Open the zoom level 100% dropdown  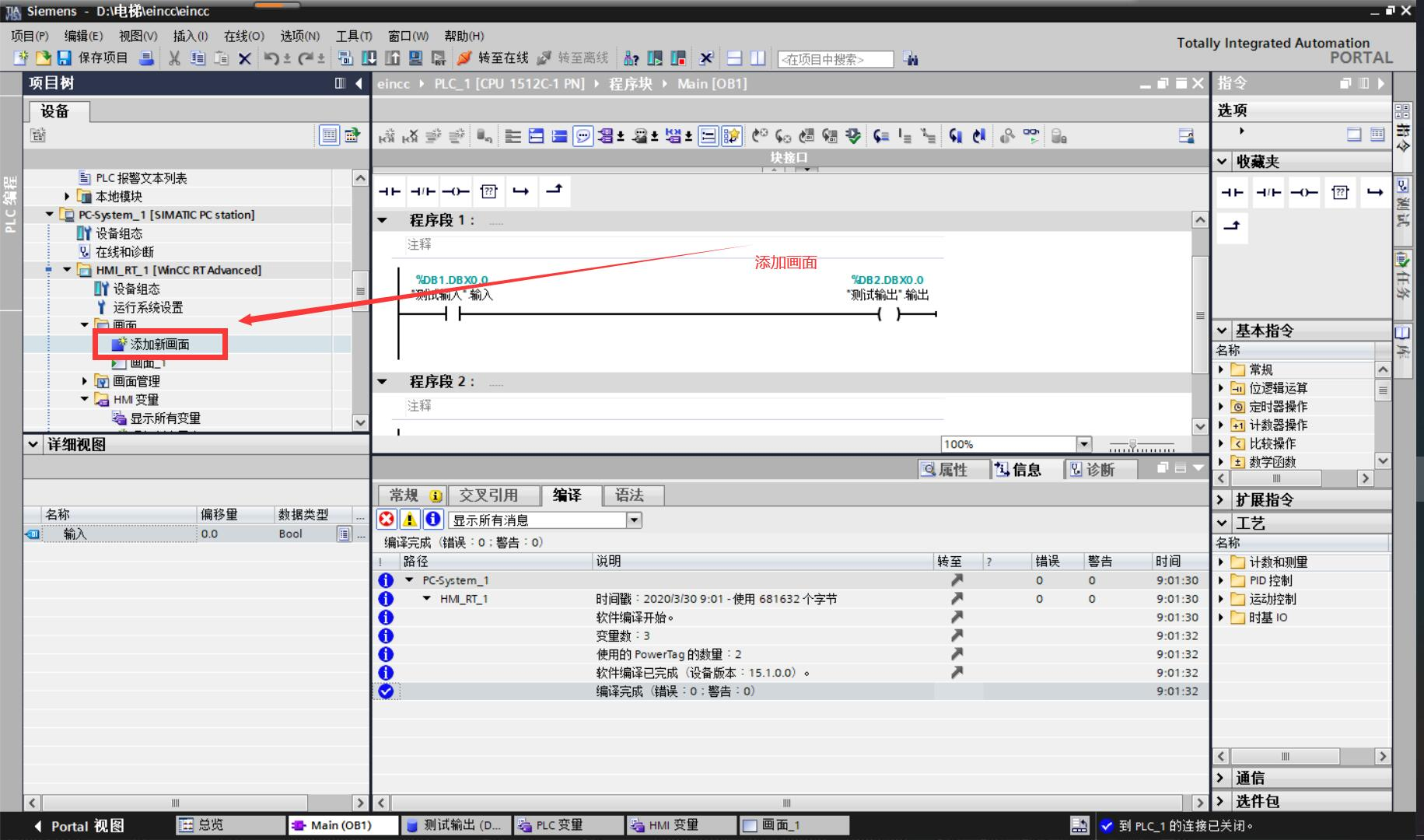coord(1083,444)
